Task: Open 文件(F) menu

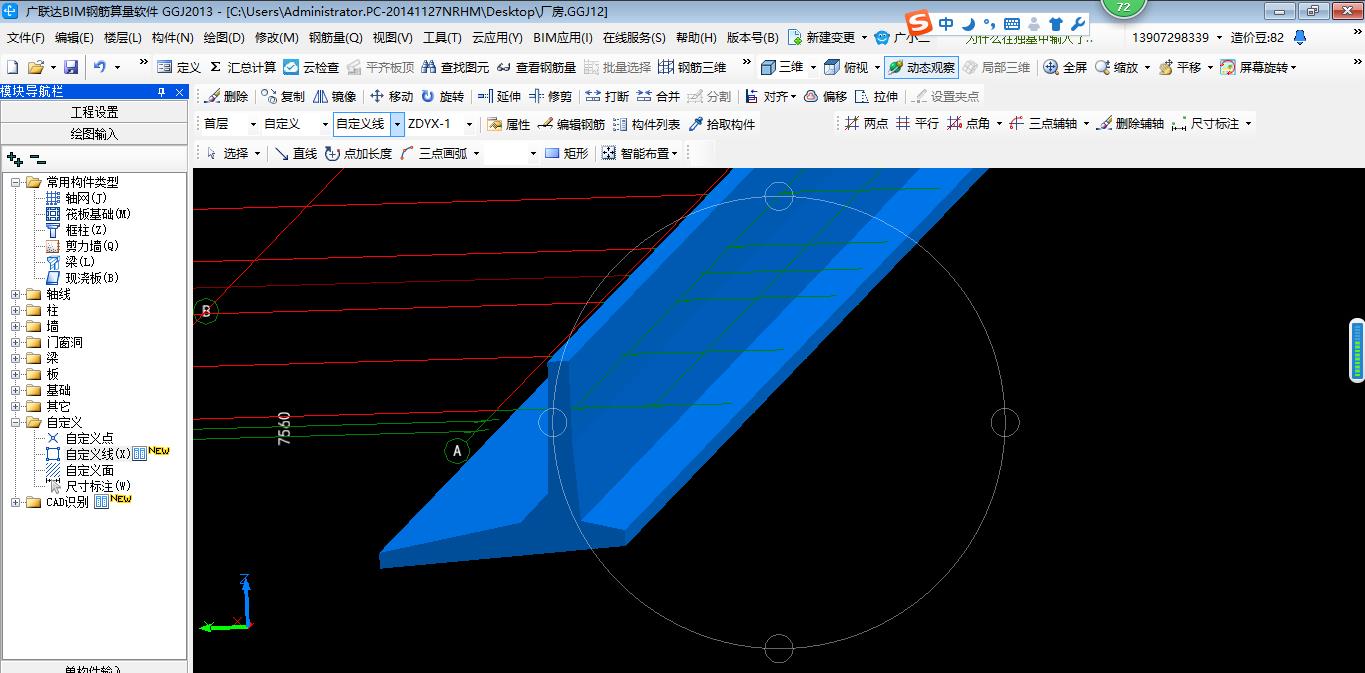Action: [26, 38]
